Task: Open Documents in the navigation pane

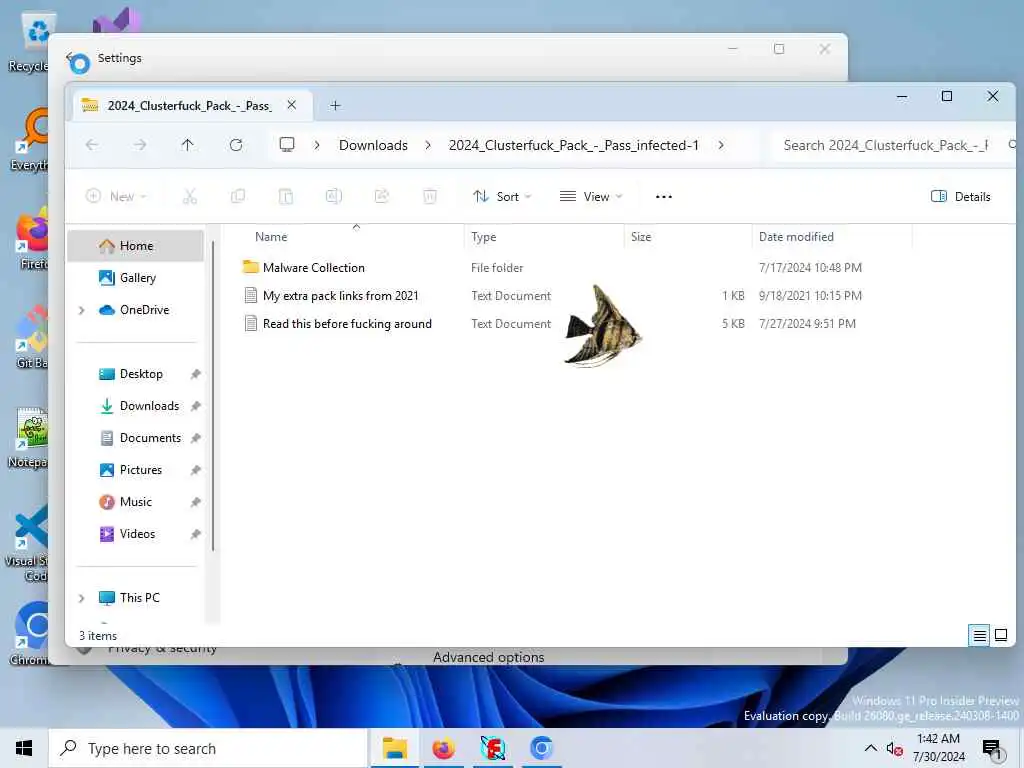Action: [150, 438]
